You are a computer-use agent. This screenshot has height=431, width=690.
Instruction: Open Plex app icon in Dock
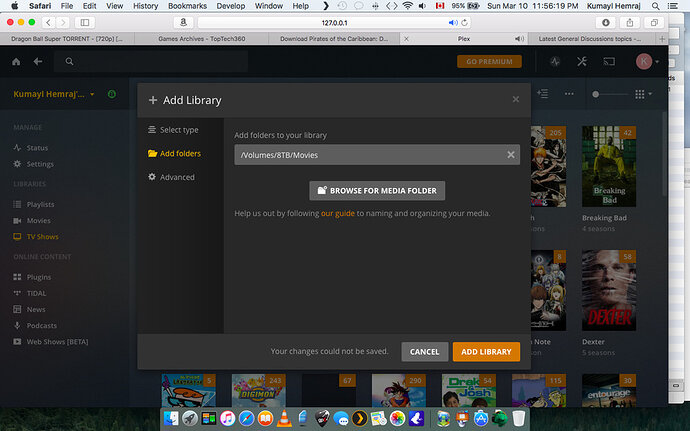click(x=360, y=418)
